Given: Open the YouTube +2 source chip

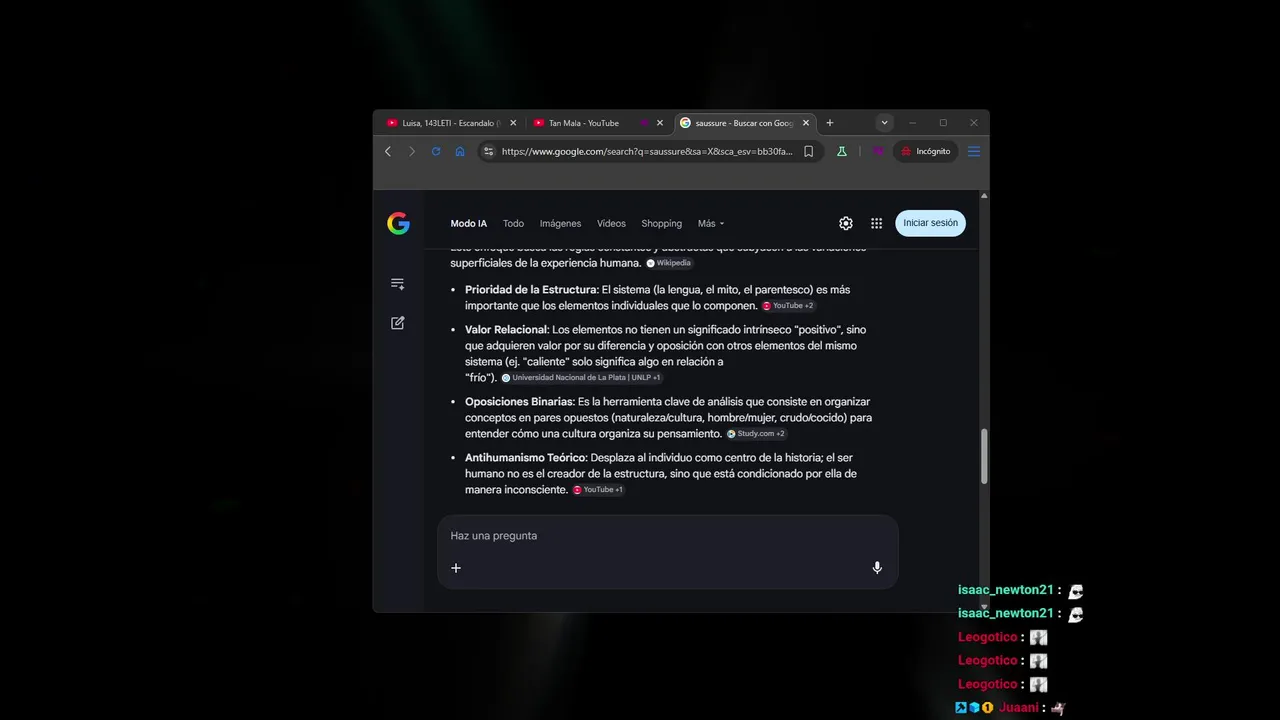Looking at the screenshot, I should point(789,306).
